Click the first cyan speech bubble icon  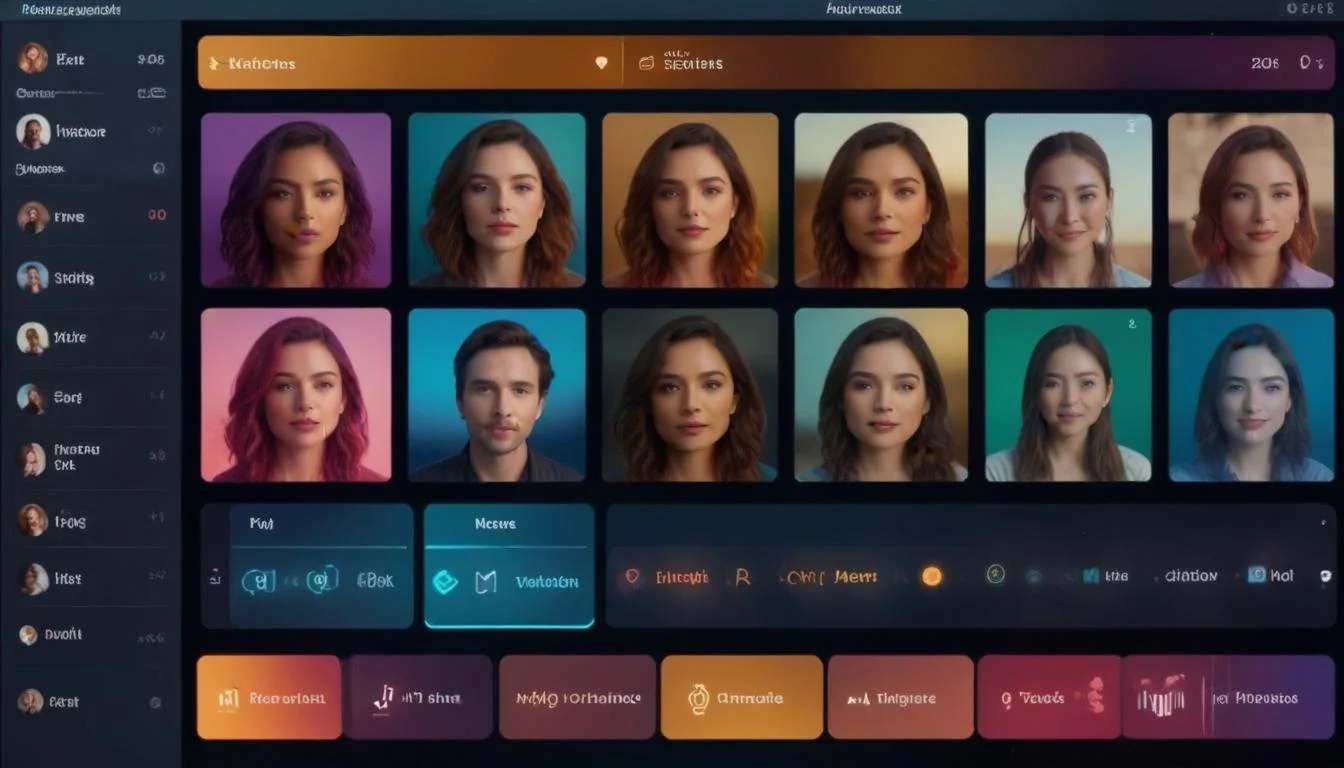click(259, 580)
